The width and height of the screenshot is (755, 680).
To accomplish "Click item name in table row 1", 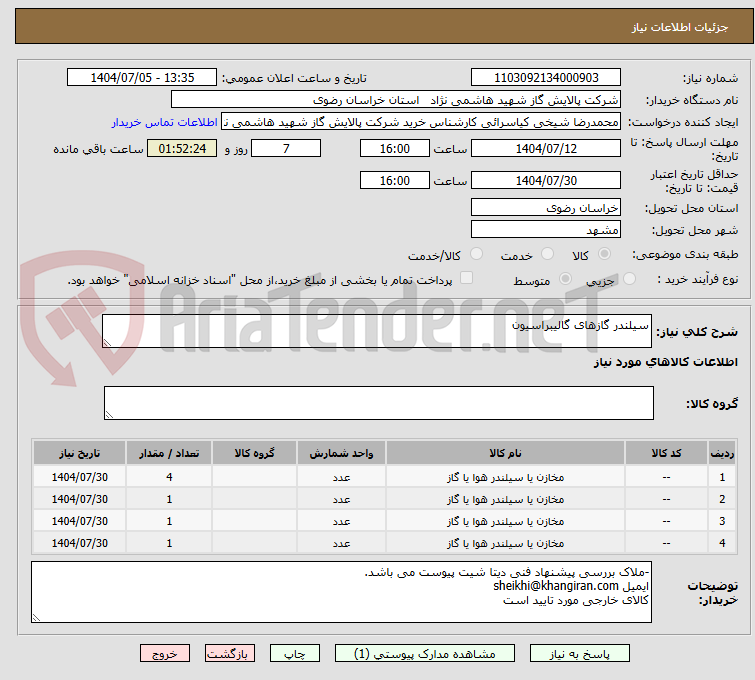I will pos(506,477).
